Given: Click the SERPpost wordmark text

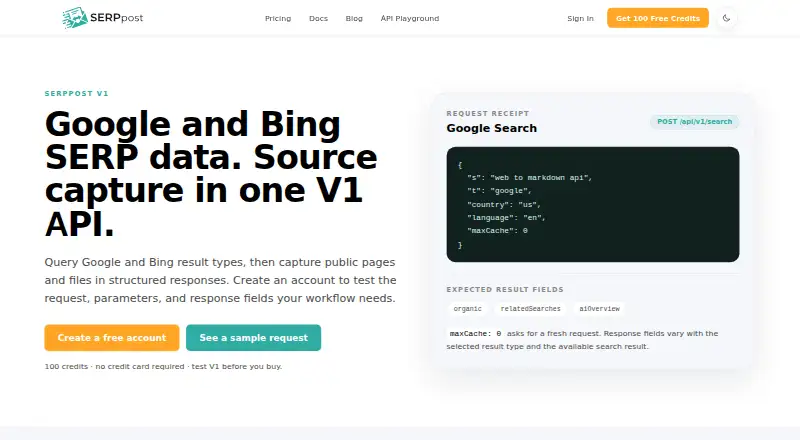Looking at the screenshot, I should (x=117, y=18).
